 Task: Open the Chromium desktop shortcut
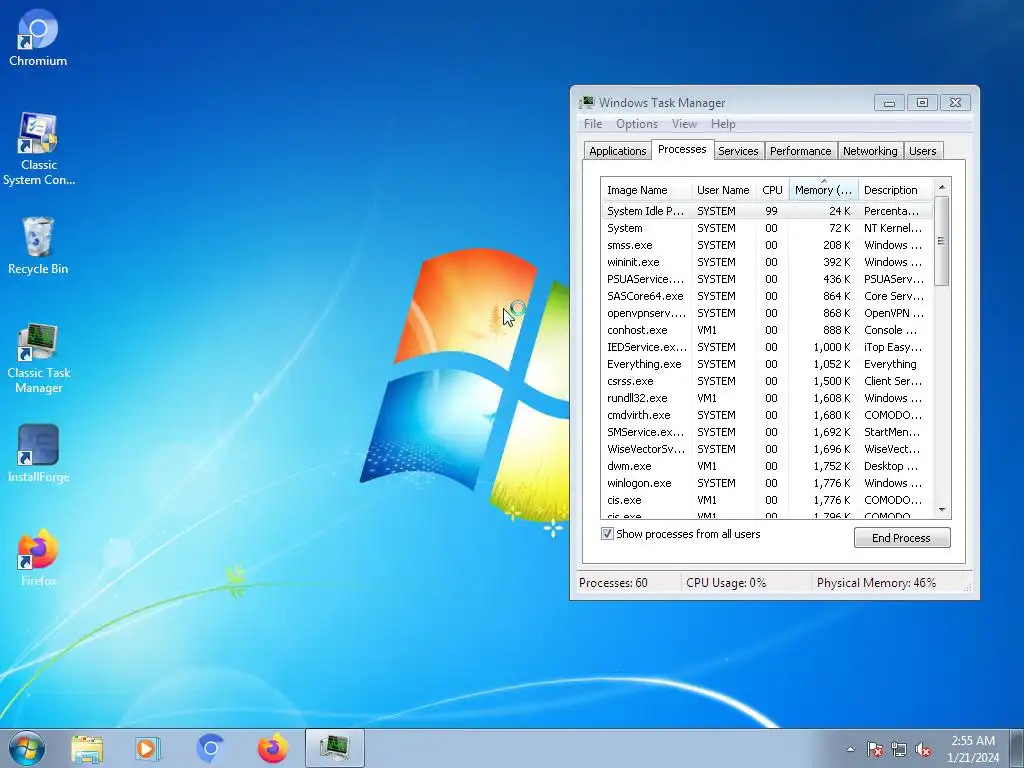coord(38,38)
